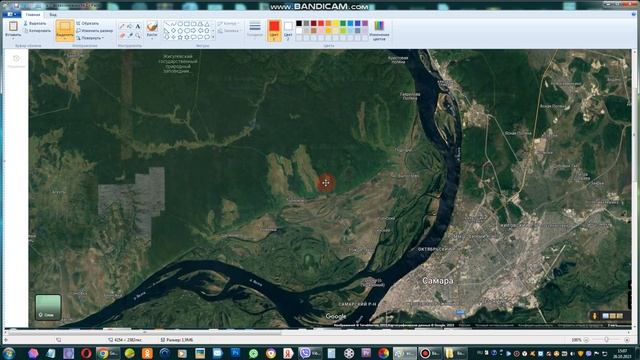
Task: Select the diagonal line shape
Action: click(x=167, y=24)
